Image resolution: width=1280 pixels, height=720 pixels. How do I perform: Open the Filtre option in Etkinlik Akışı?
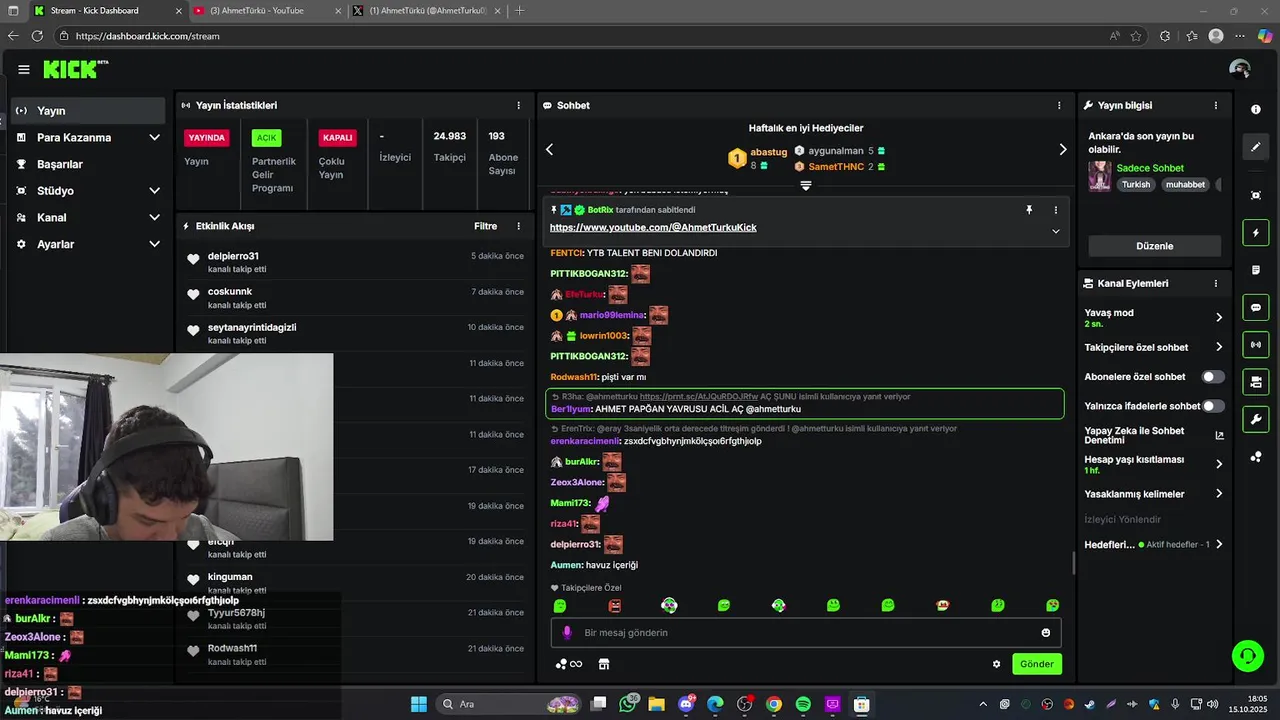tap(485, 226)
